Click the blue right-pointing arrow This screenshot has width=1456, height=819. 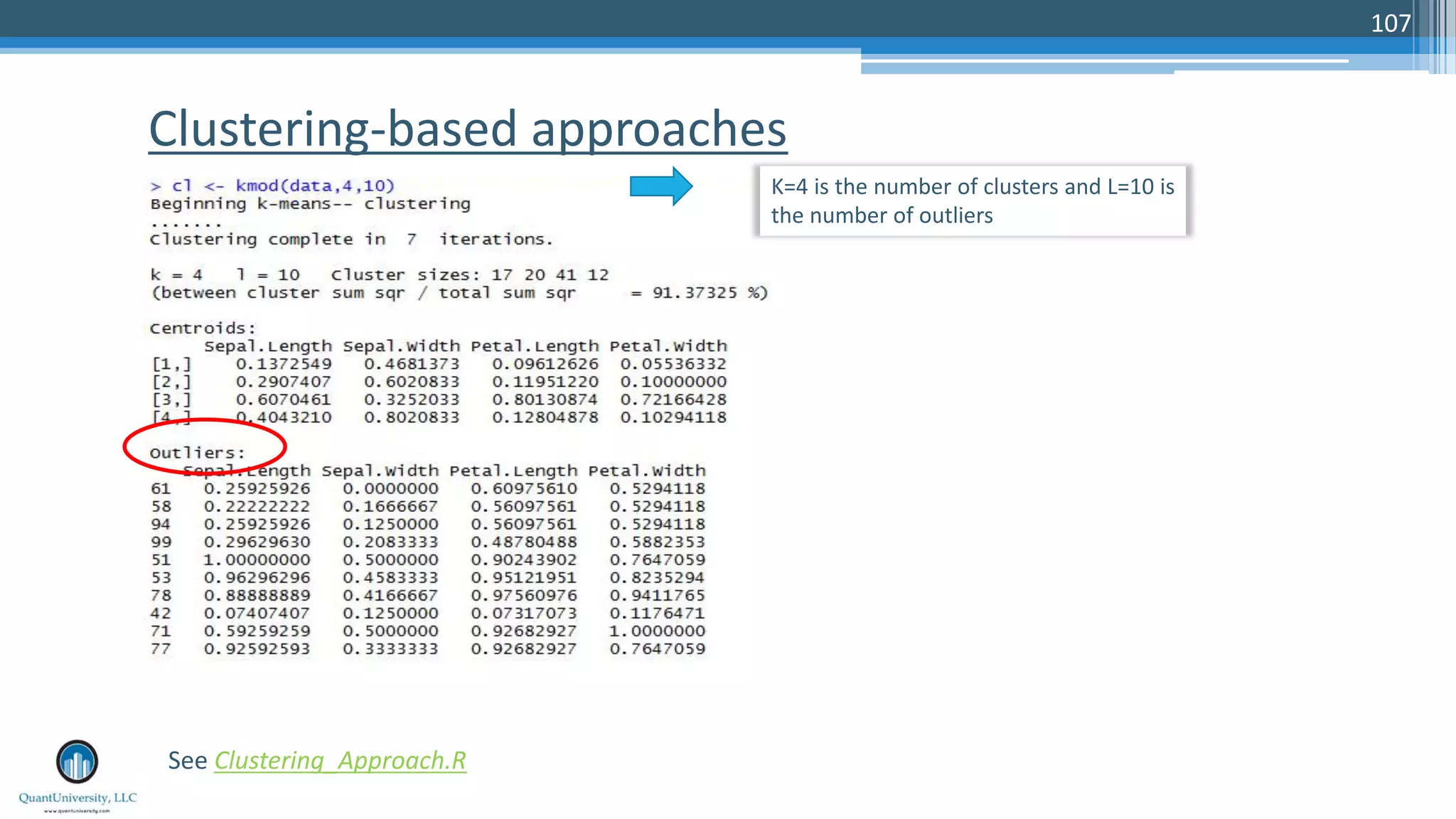coord(660,187)
